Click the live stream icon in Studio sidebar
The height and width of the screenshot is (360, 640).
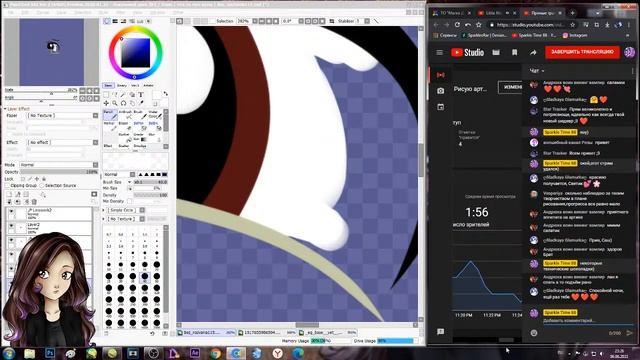click(x=440, y=75)
